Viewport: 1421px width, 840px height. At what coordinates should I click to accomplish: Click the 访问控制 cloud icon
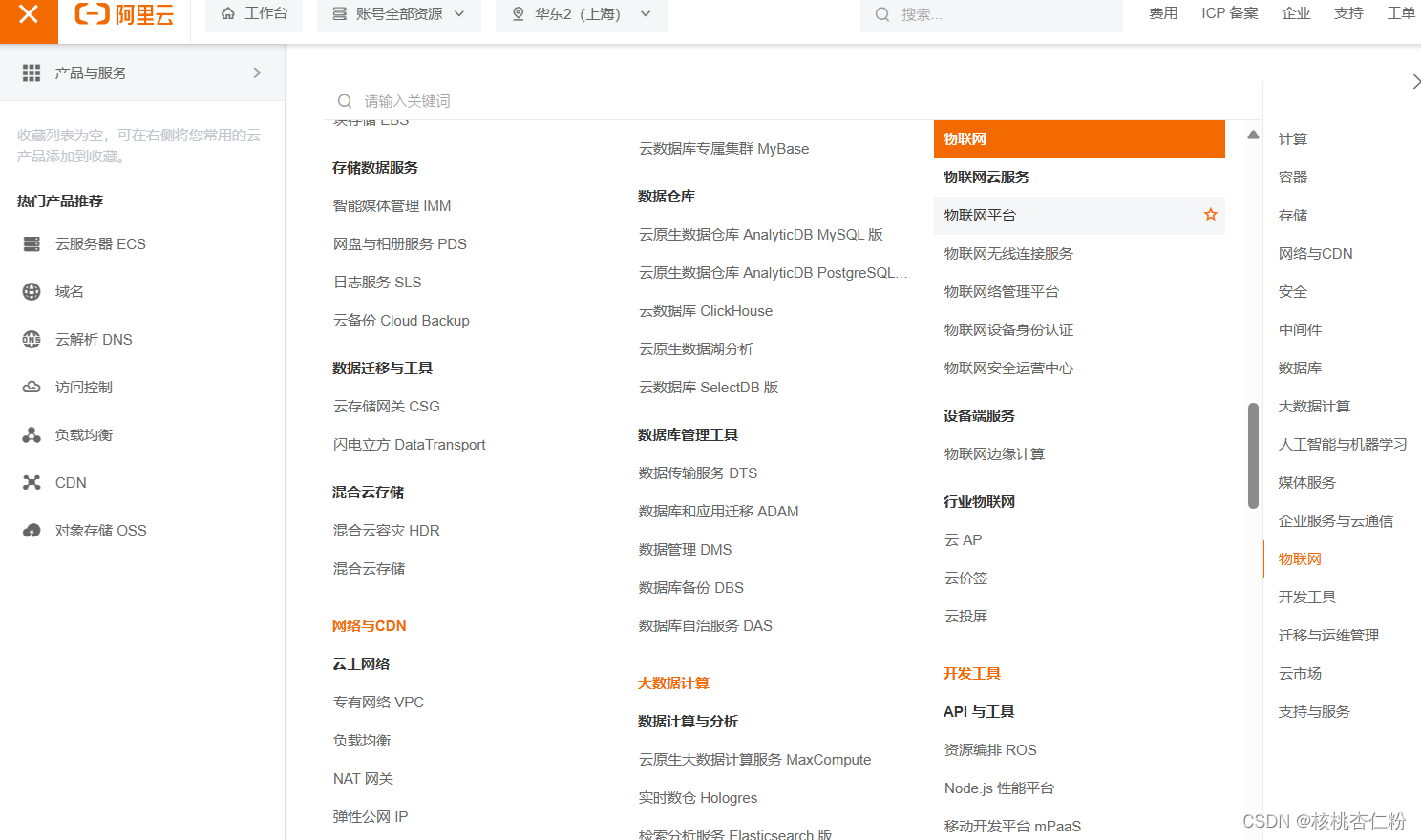click(x=32, y=387)
